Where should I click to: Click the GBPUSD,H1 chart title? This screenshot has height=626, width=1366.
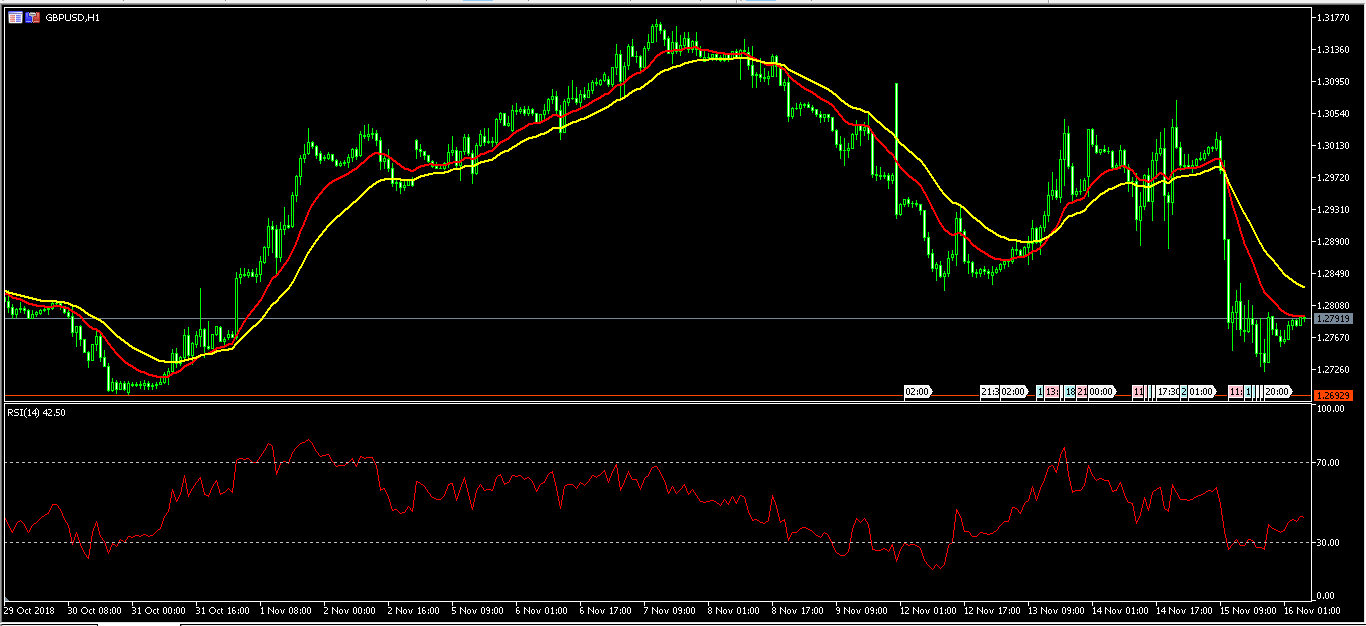(72, 18)
